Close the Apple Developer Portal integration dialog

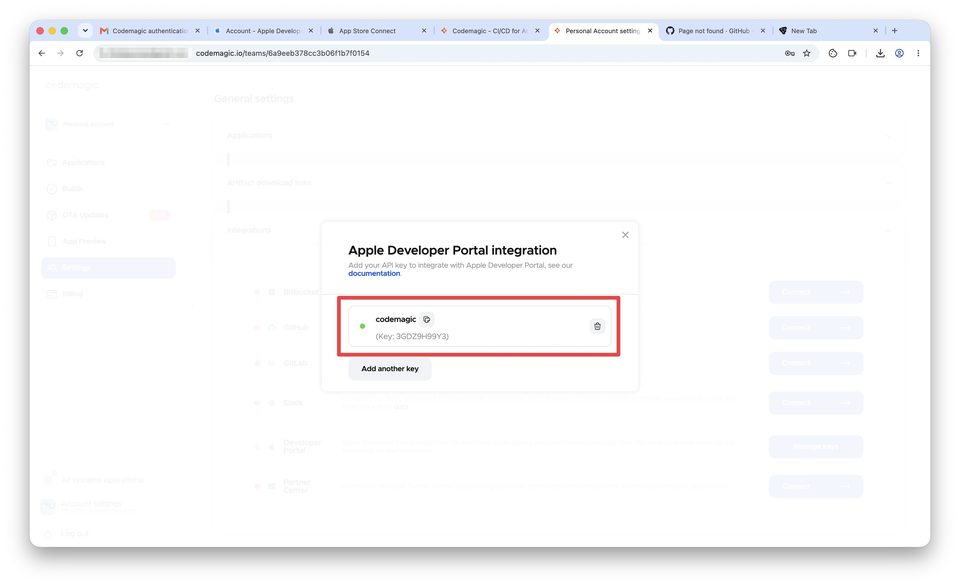tap(625, 235)
